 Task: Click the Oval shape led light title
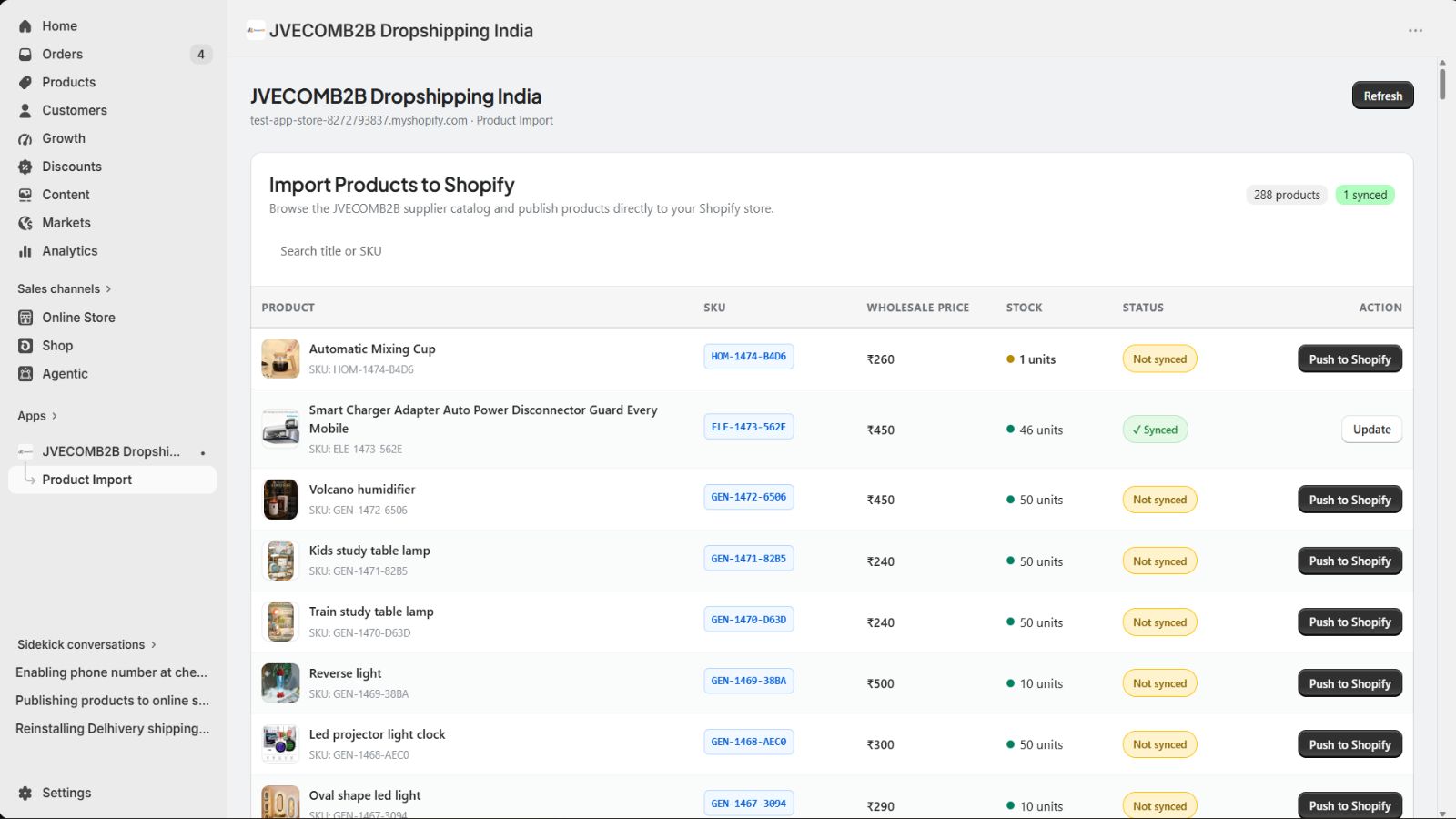[x=365, y=795]
